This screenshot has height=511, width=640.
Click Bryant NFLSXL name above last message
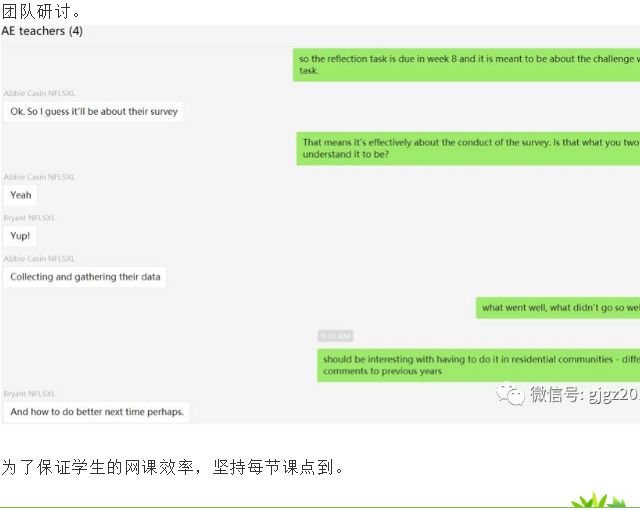[x=29, y=393]
